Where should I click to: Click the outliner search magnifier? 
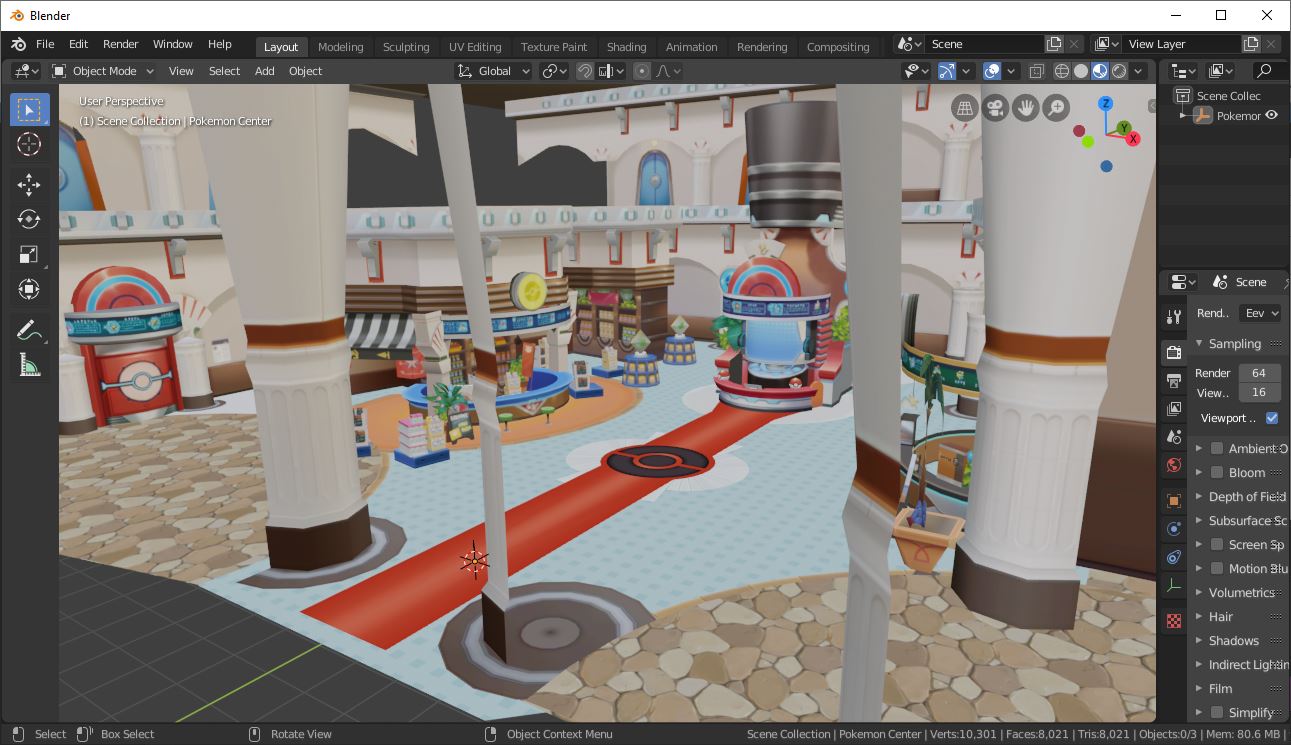tap(1265, 71)
